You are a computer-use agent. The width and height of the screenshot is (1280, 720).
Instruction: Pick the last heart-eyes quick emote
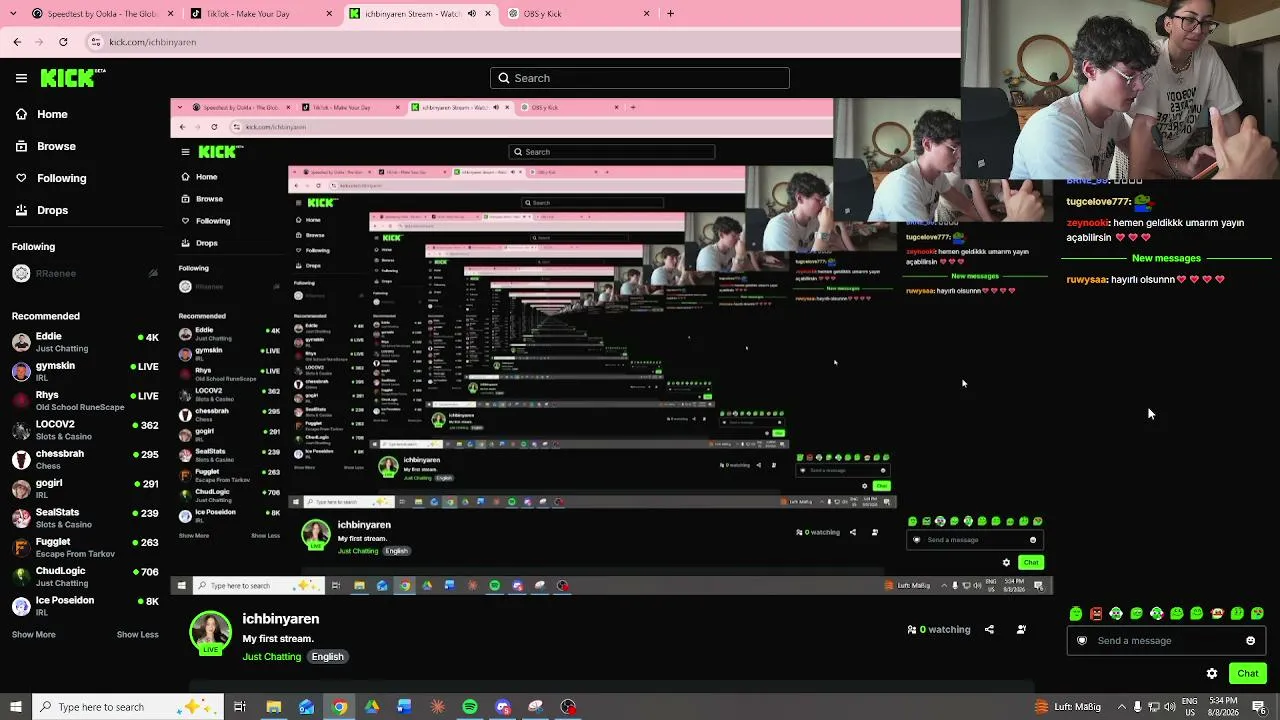click(1257, 614)
